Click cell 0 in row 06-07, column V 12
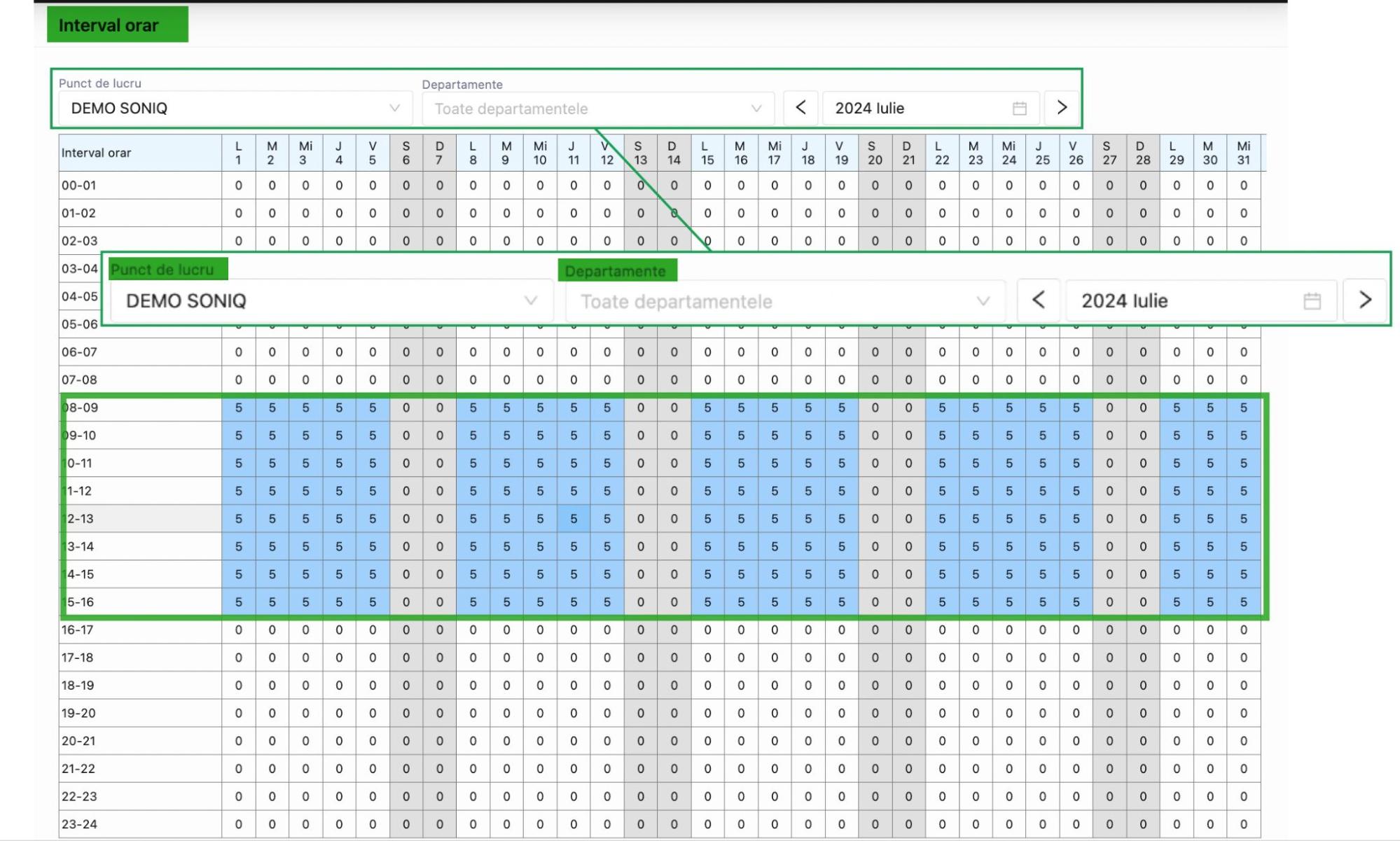The width and height of the screenshot is (1400, 841). click(607, 352)
